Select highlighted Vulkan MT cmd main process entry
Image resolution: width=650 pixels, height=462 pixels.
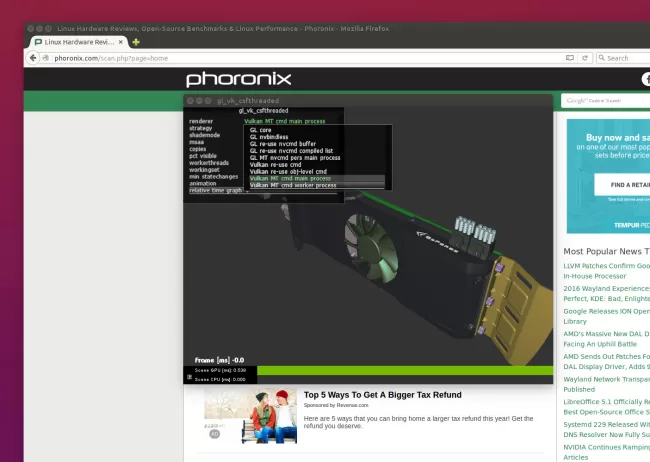[x=317, y=178]
